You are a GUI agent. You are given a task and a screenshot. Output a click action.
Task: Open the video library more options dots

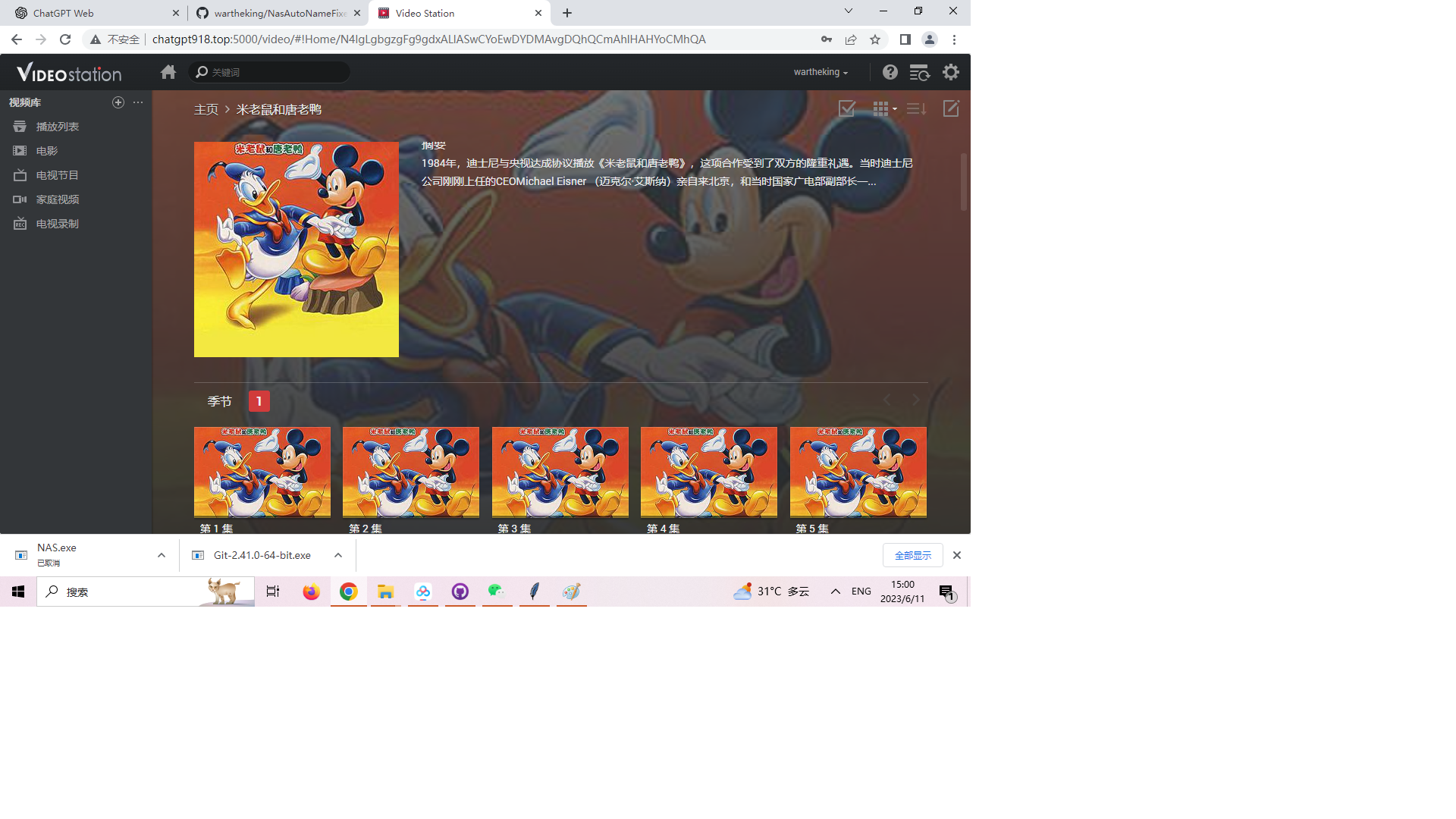coord(138,102)
